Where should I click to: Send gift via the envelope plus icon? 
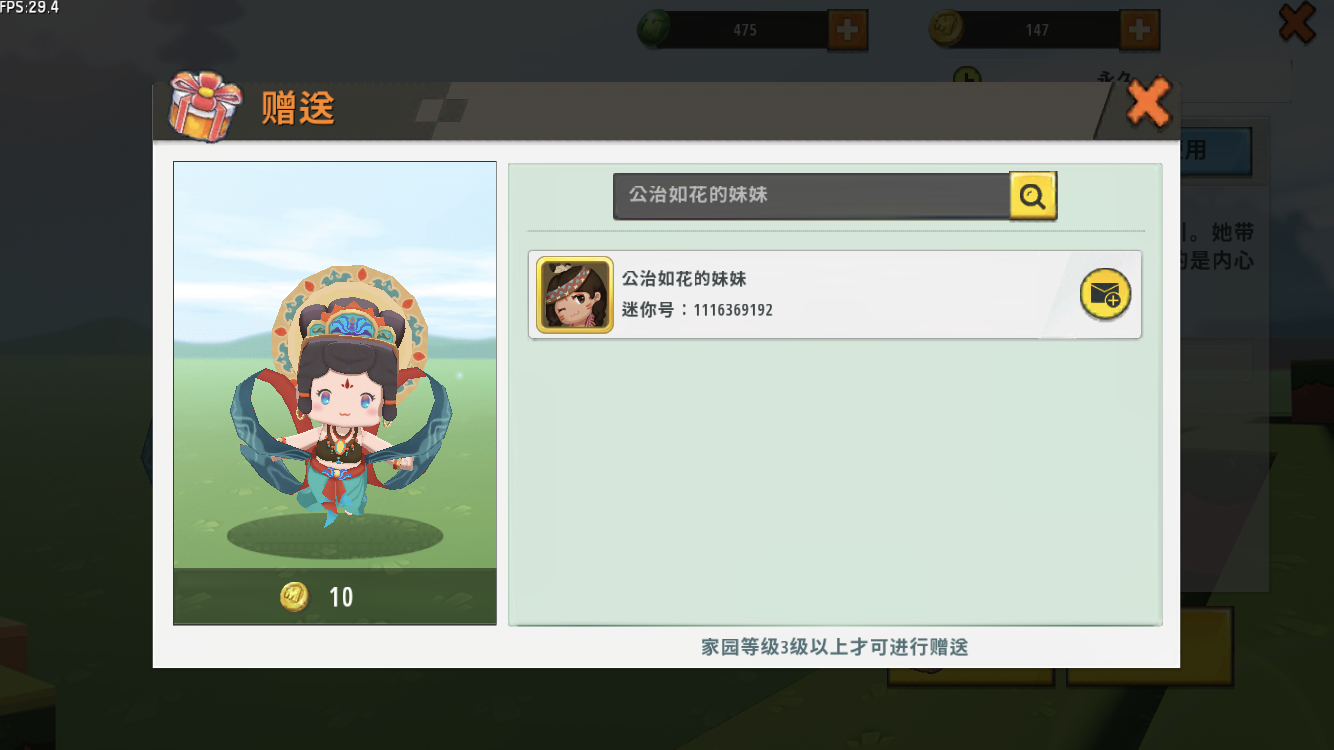click(1105, 294)
